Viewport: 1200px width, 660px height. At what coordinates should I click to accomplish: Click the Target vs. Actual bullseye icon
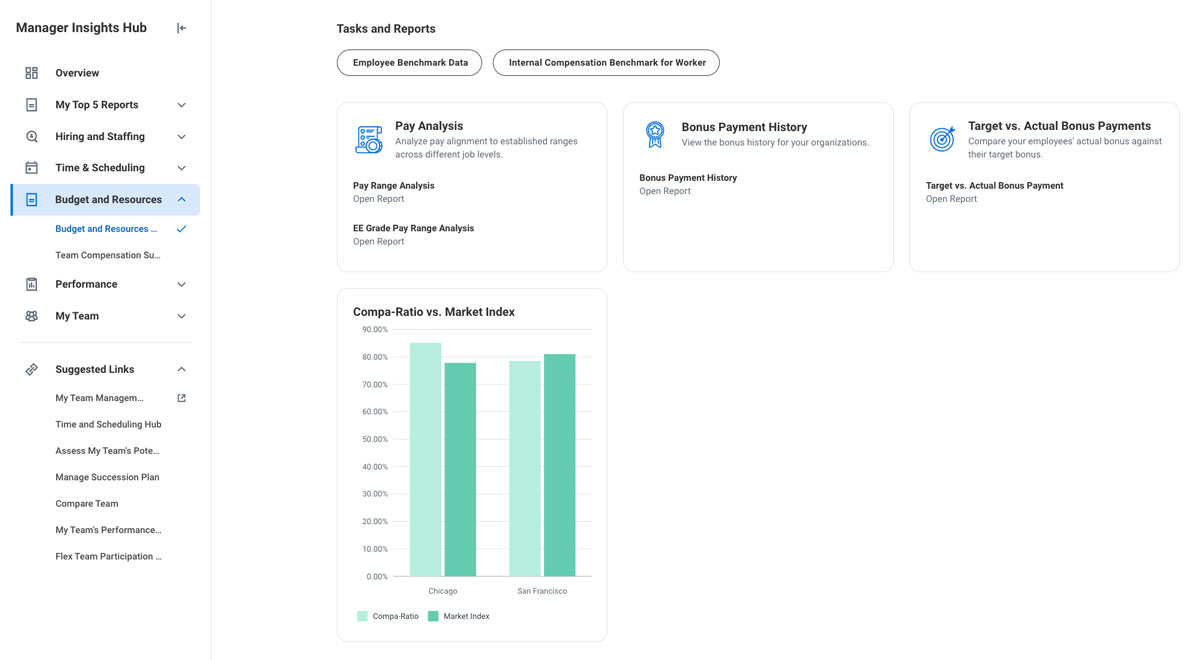(x=942, y=139)
